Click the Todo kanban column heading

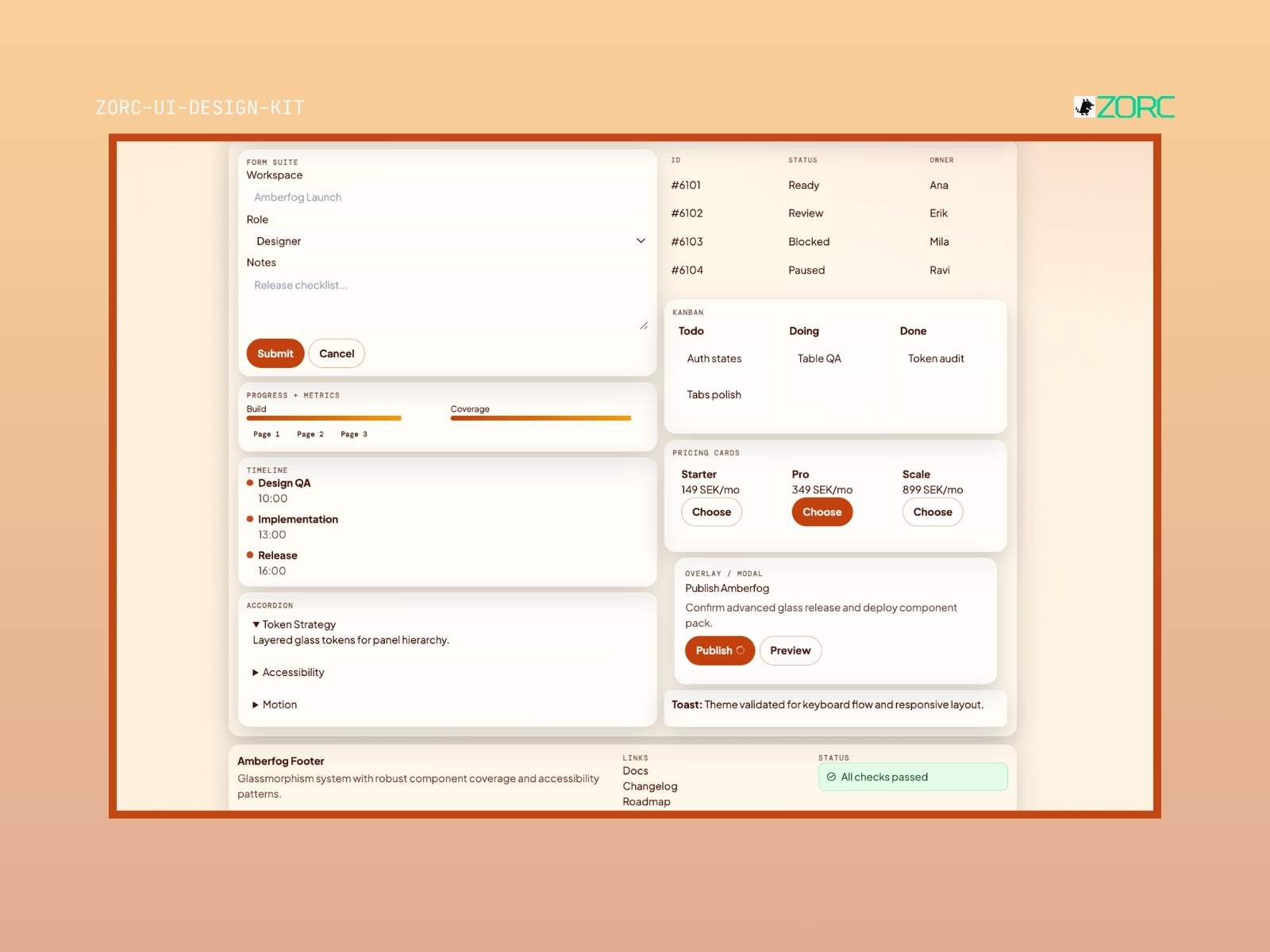[x=691, y=331]
